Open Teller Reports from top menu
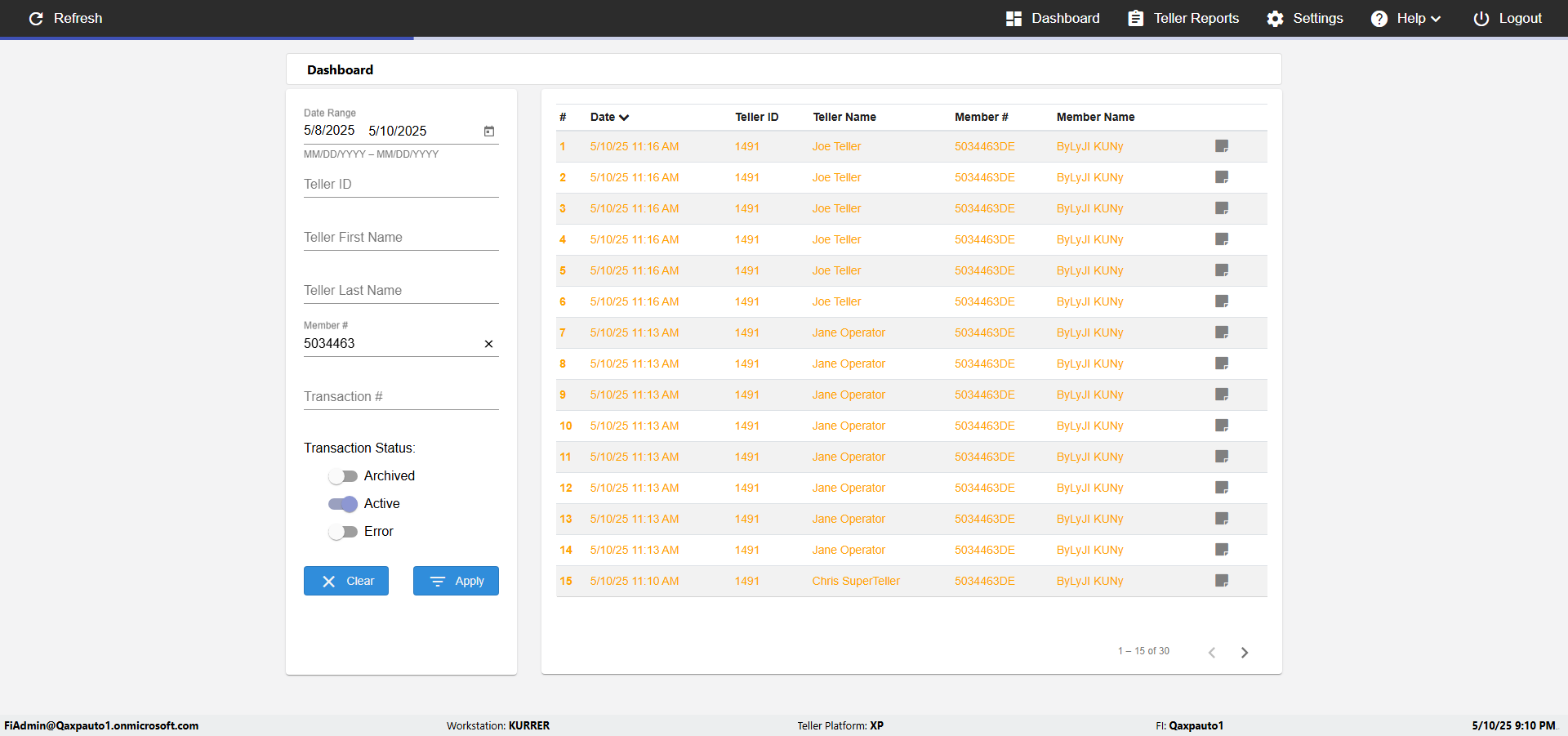The width and height of the screenshot is (1568, 736). (x=1183, y=18)
